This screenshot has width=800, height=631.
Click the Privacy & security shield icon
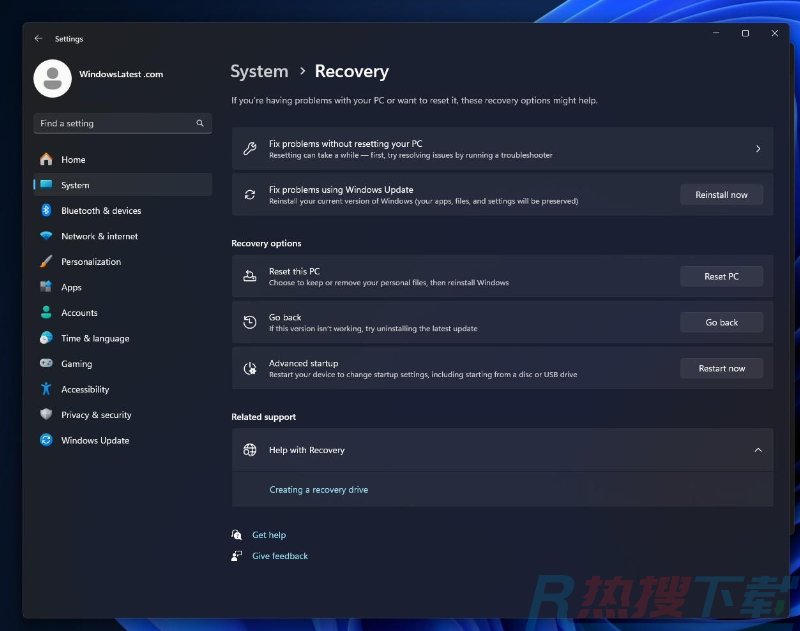point(46,414)
